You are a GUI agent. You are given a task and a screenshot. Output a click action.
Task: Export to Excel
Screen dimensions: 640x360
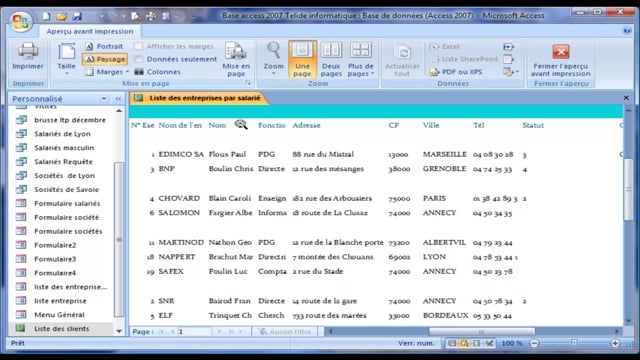point(444,47)
